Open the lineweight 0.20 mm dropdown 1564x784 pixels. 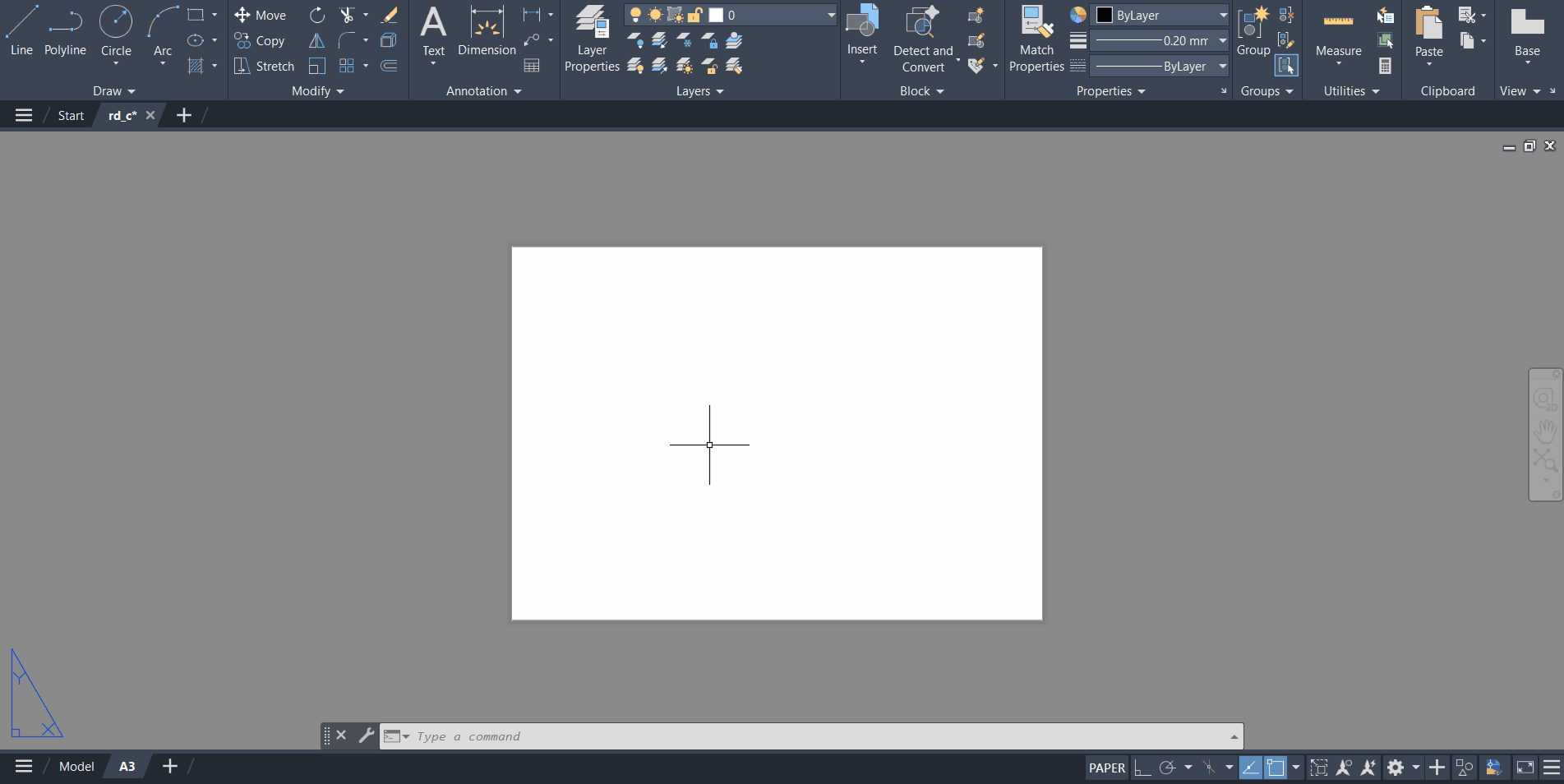coord(1159,40)
